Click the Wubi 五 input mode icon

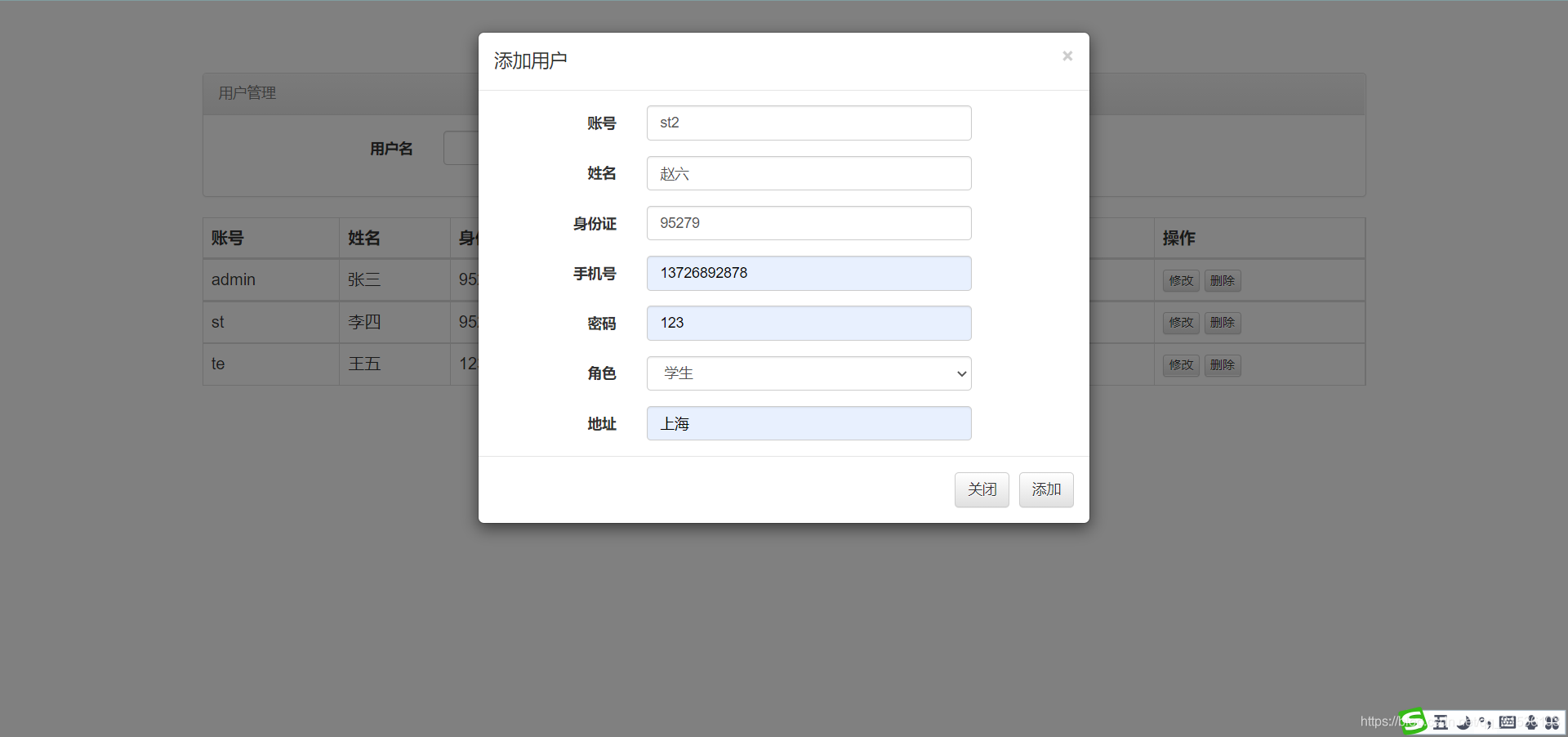pyautogui.click(x=1441, y=722)
